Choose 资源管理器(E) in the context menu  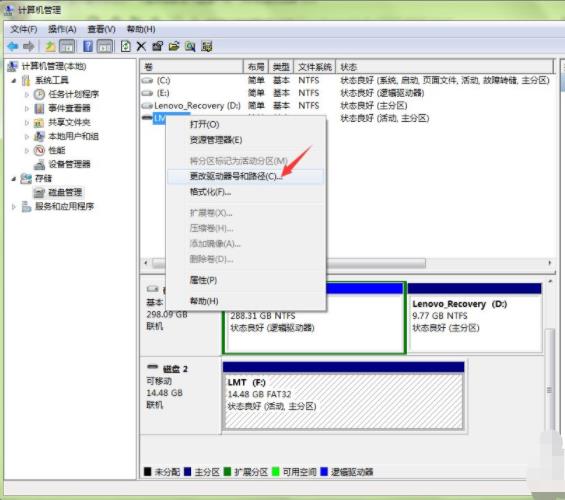[x=246, y=140]
